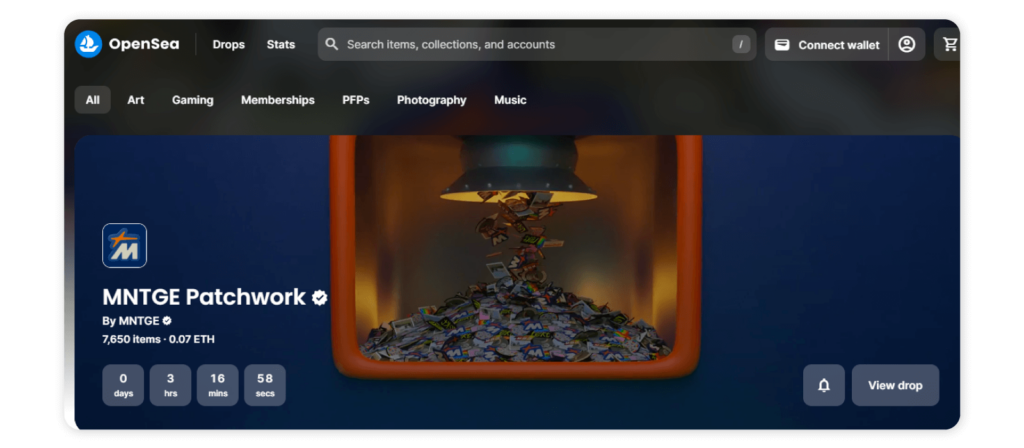
Task: Click the notification bell button
Action: point(824,385)
